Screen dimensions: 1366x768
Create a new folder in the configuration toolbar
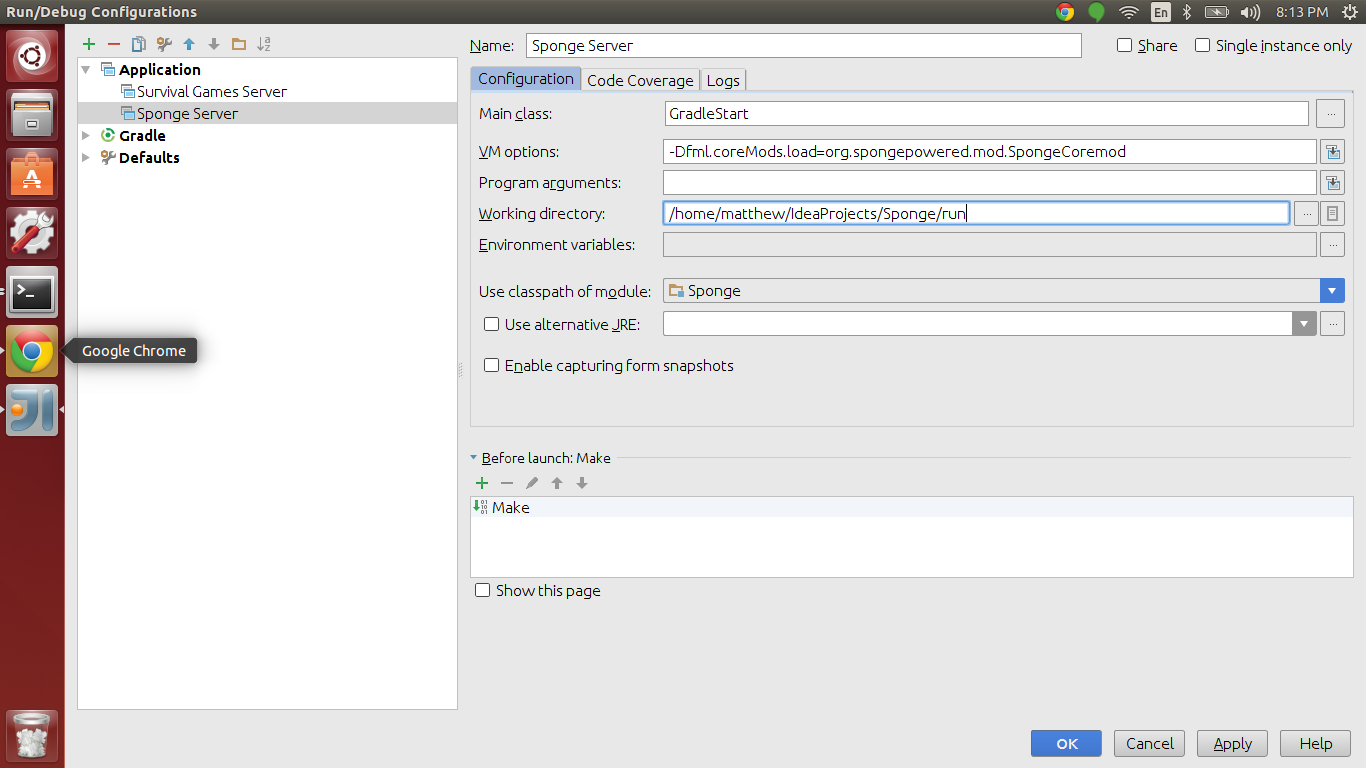238,44
